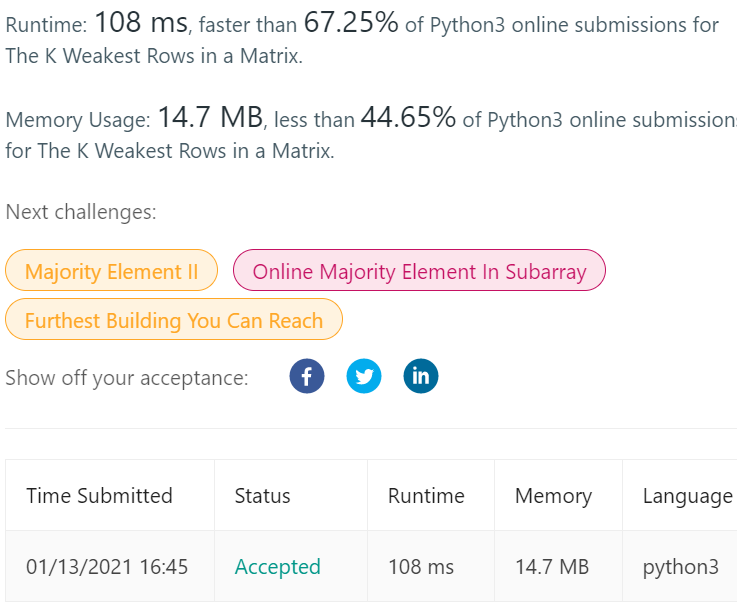Open Online Majority Element In Subarray challenge
This screenshot has width=737, height=605.
click(x=419, y=271)
